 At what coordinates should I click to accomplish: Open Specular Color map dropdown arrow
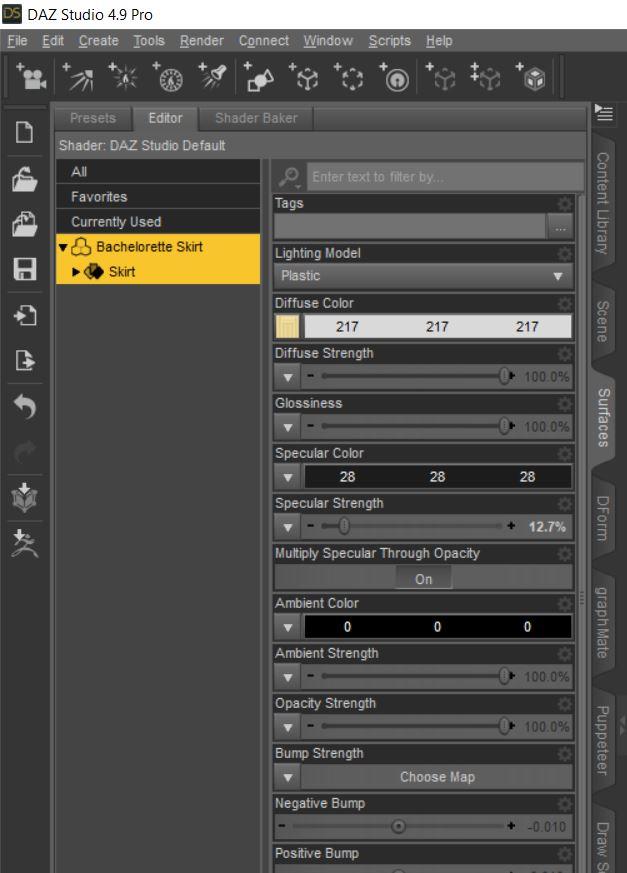point(288,477)
